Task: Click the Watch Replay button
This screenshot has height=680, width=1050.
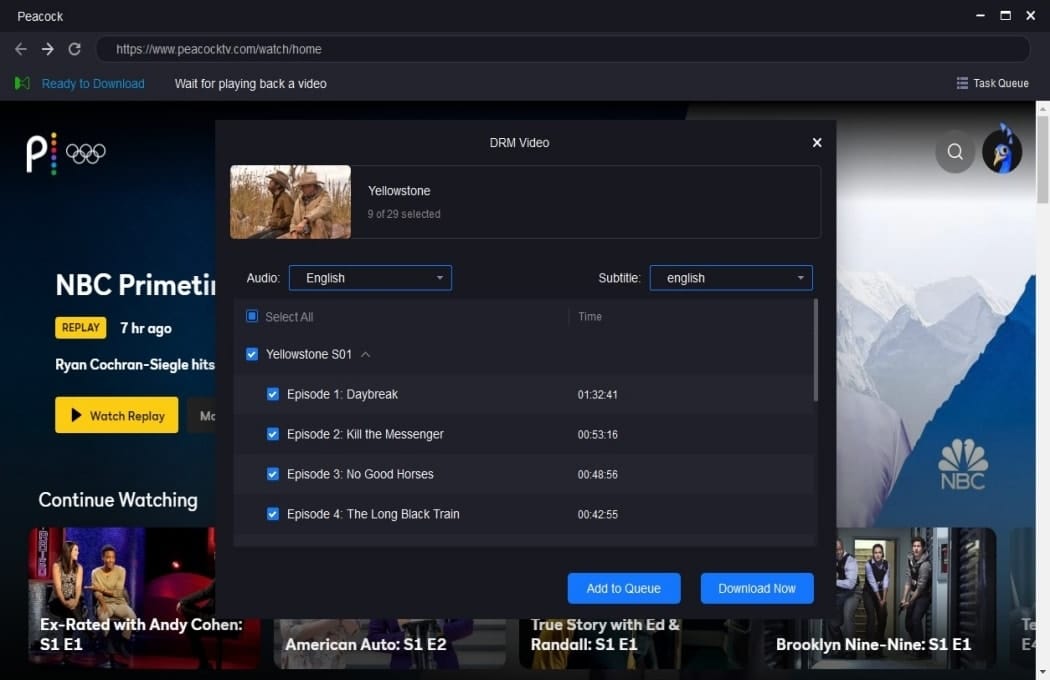Action: pos(117,415)
